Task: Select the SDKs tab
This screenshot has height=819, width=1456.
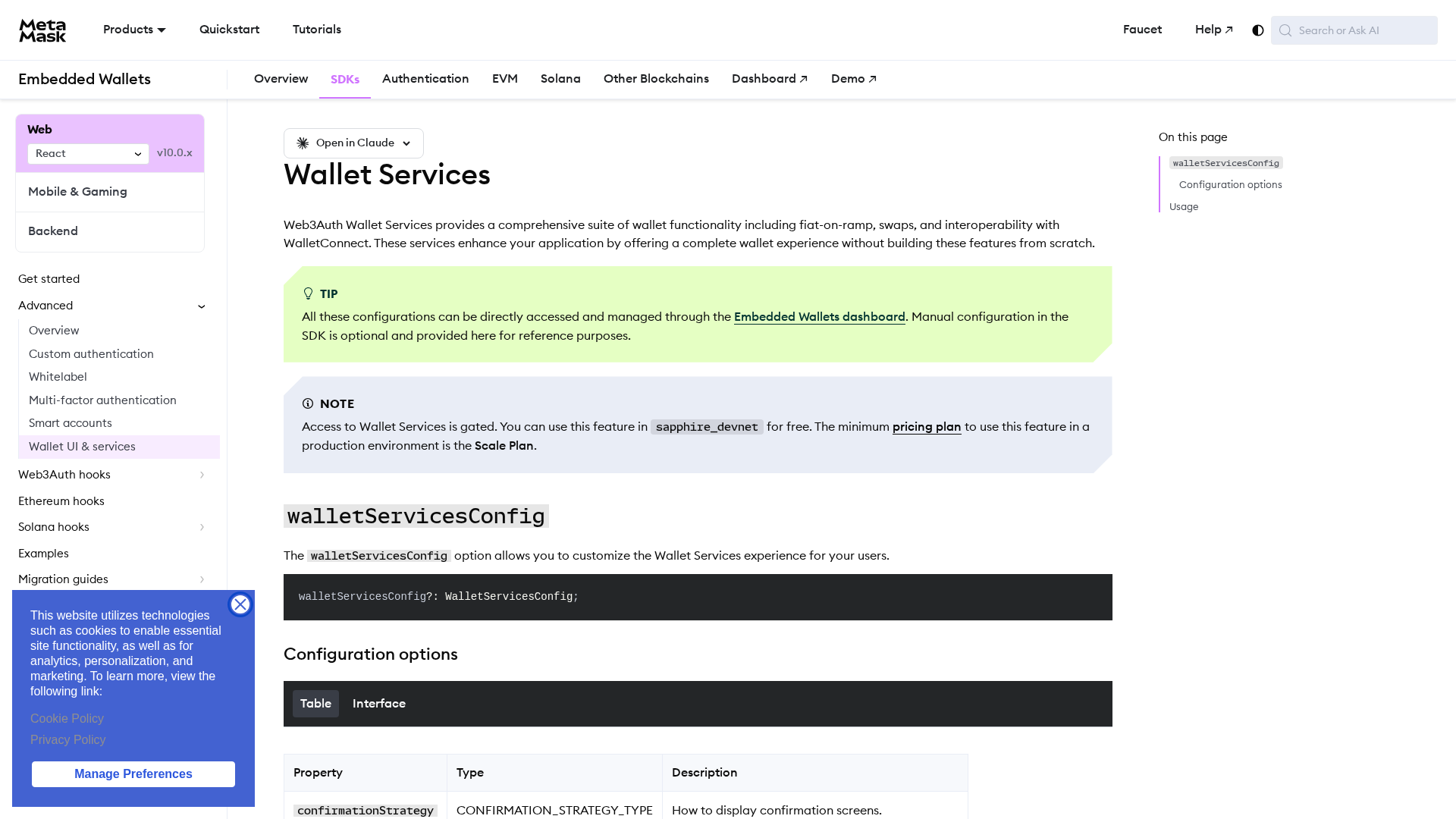Action: (x=345, y=80)
